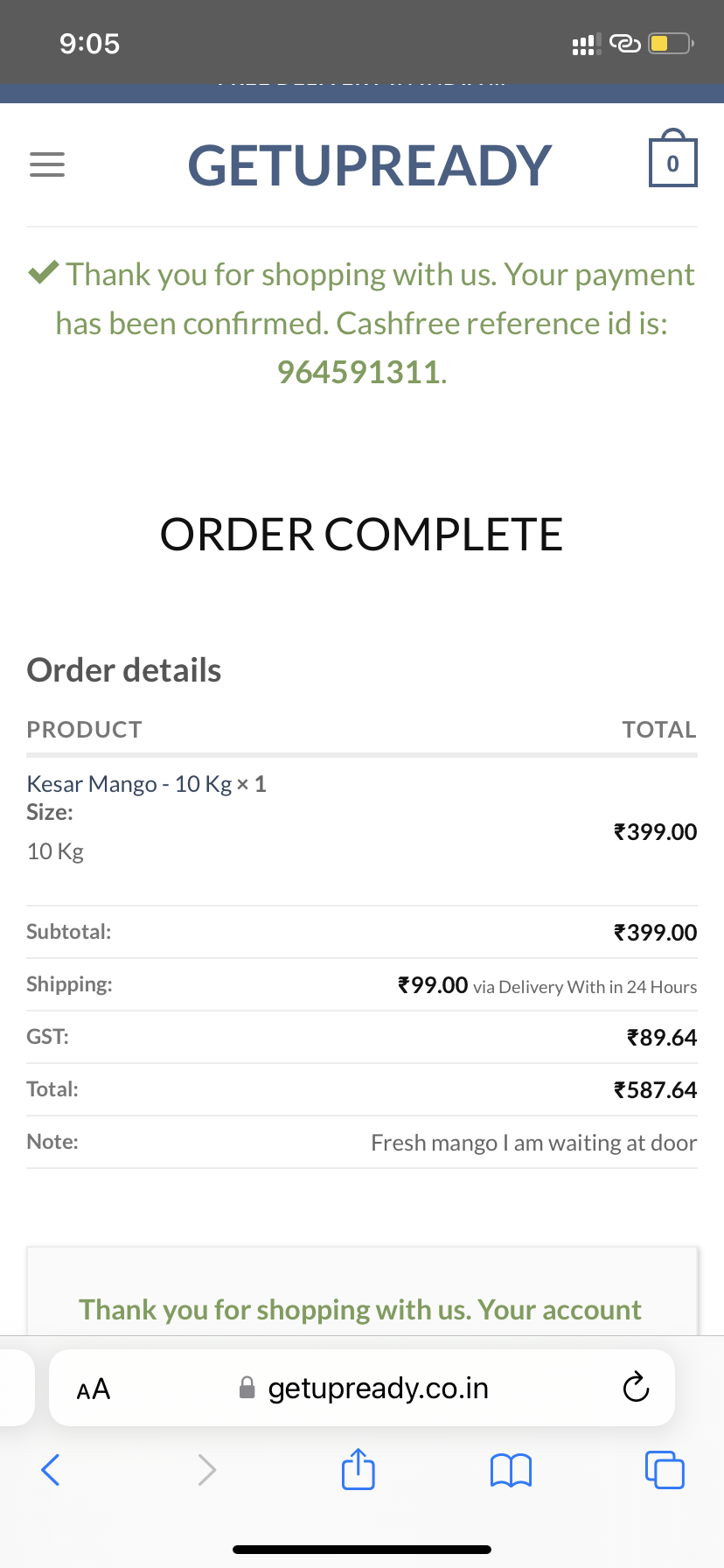Tap the Total amount ₹587.64
Viewport: 724px width, 1568px height.
(656, 1090)
